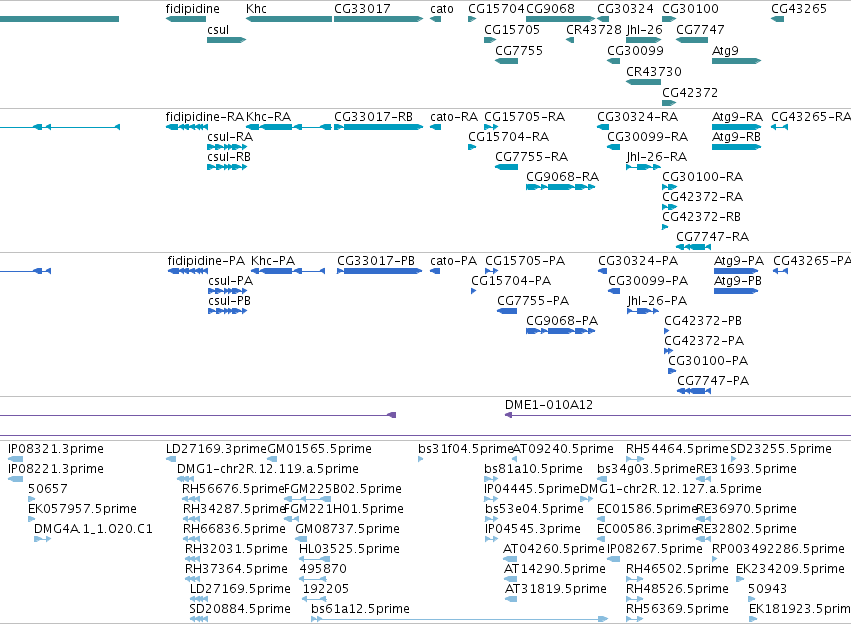Select the SD23255.5prime EST label

pyautogui.click(x=781, y=449)
